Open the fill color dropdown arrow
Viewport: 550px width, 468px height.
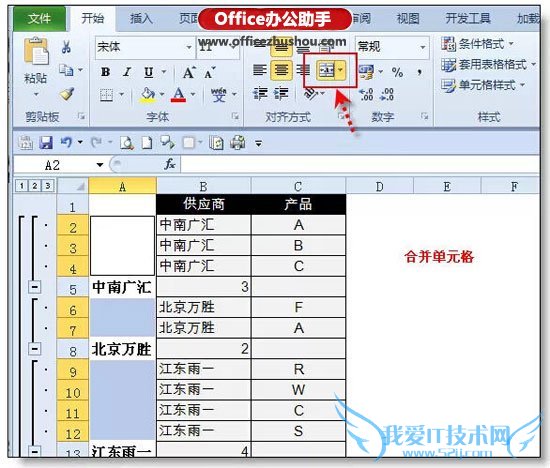pos(162,94)
